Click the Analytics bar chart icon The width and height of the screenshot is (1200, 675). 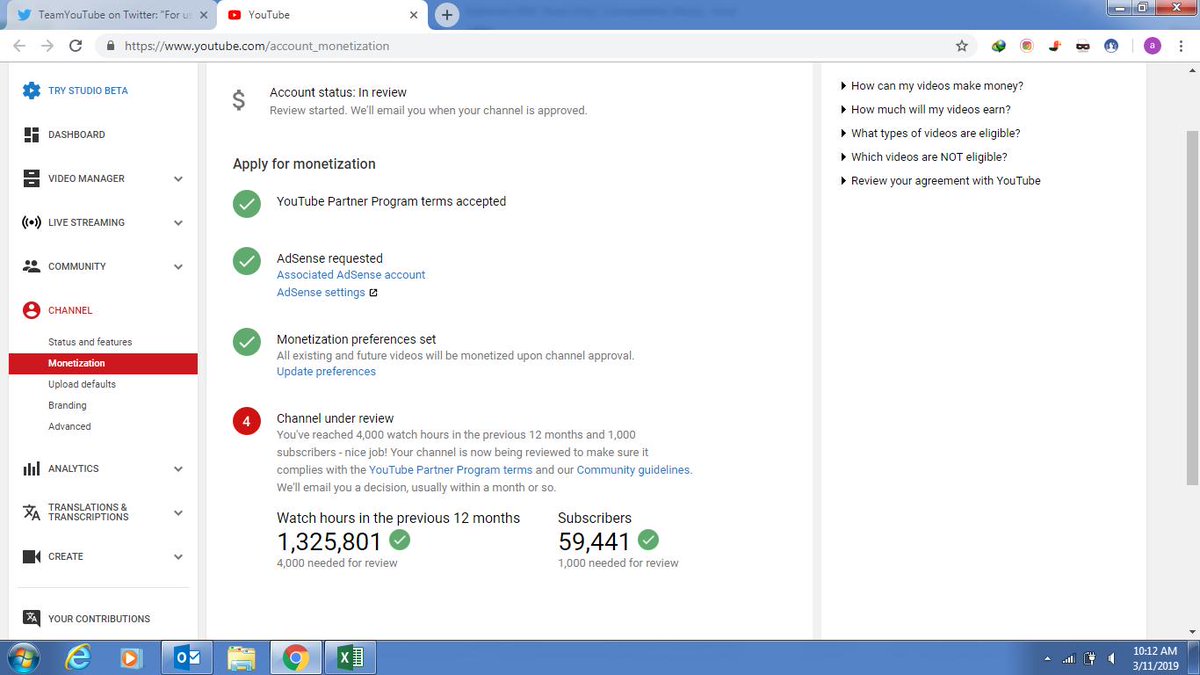point(31,469)
